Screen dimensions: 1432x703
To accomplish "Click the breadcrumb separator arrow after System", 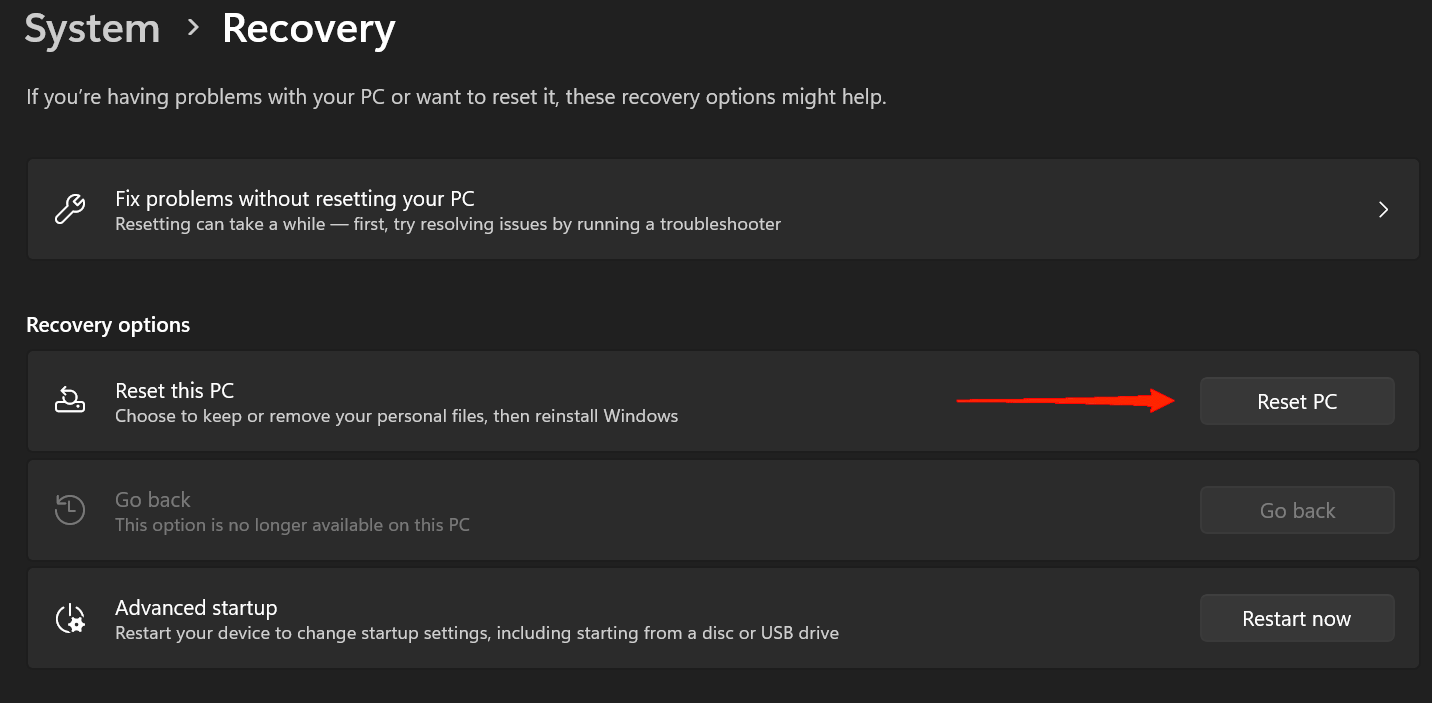I will coord(193,28).
